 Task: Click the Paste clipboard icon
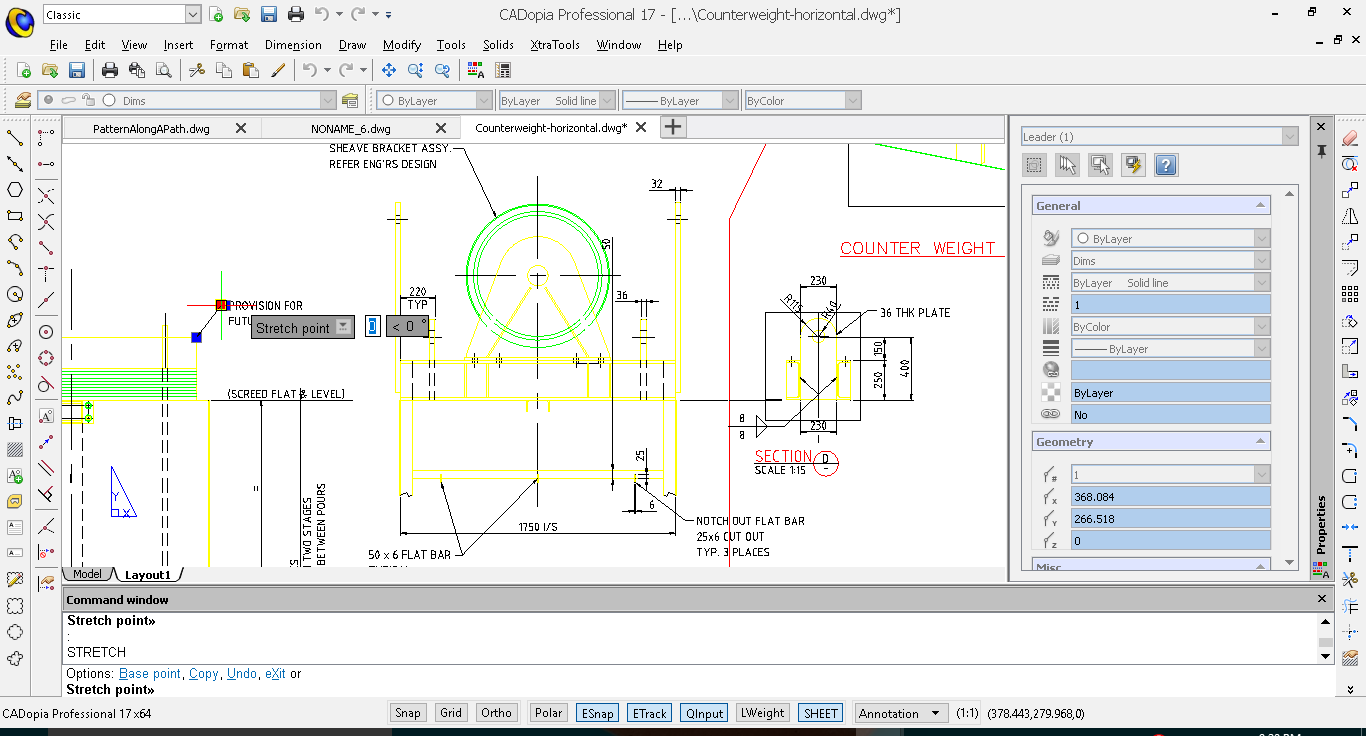(x=251, y=70)
